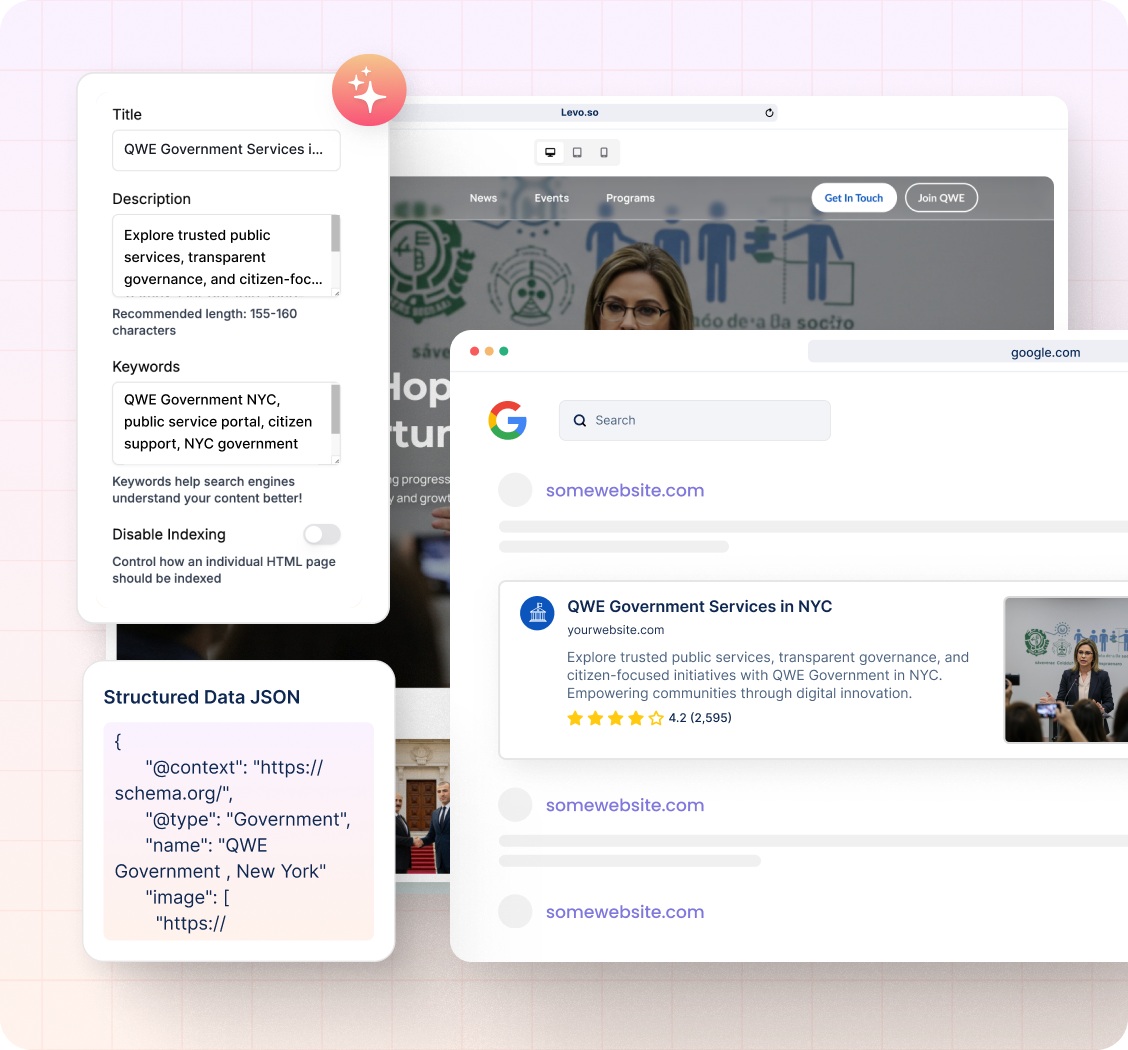Toggle the Disable Indexing switch
The height and width of the screenshot is (1050, 1128).
click(322, 534)
